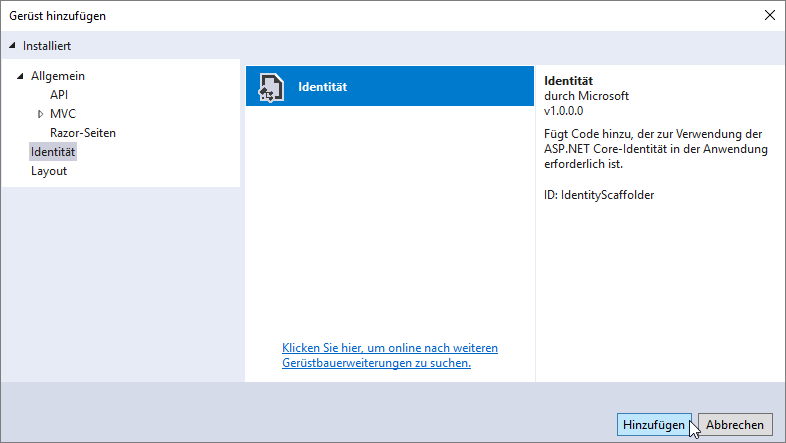Select Identität in the left category tree
This screenshot has width=786, height=443.
[53, 152]
